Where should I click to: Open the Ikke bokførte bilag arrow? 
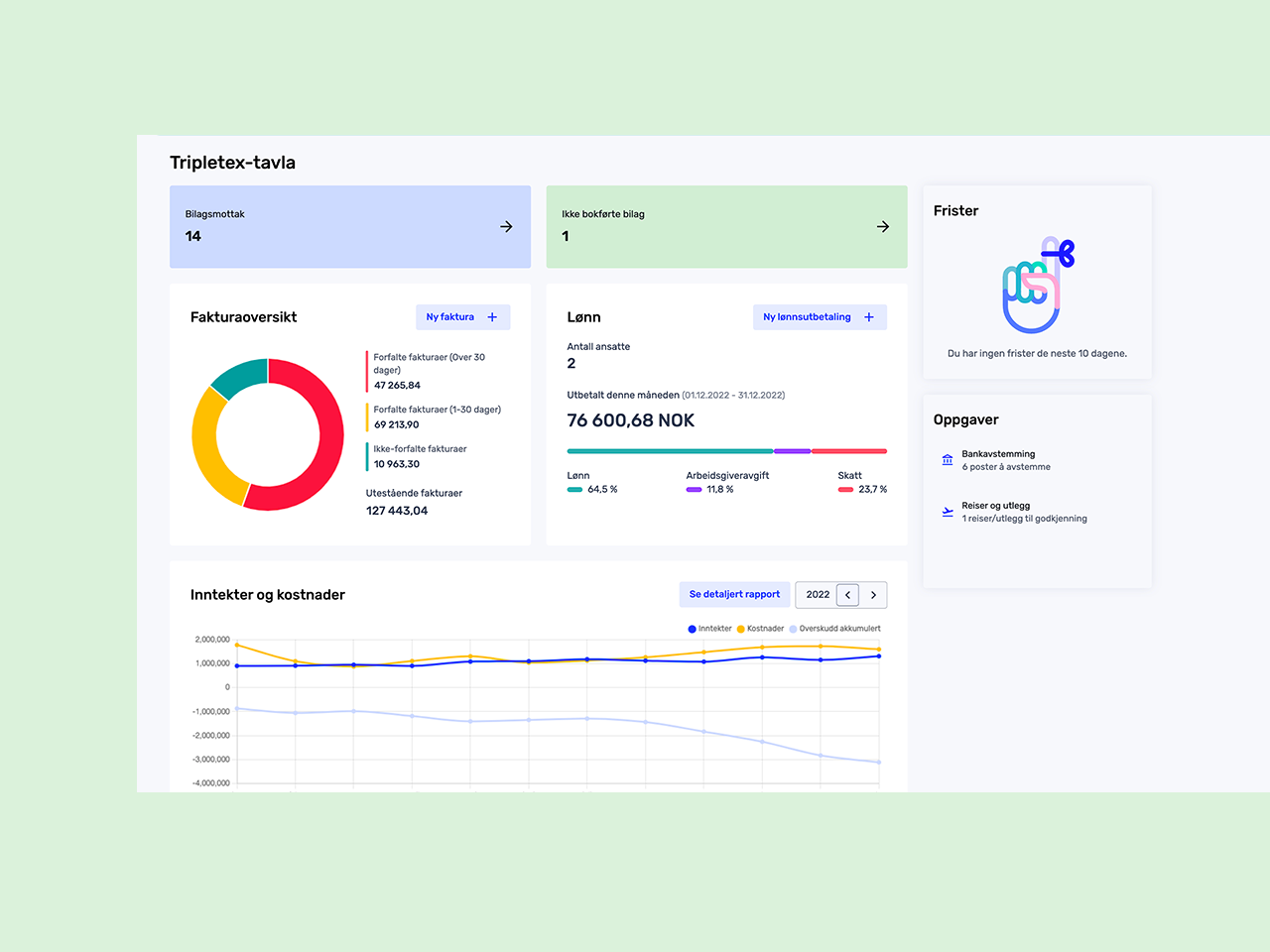(x=883, y=227)
